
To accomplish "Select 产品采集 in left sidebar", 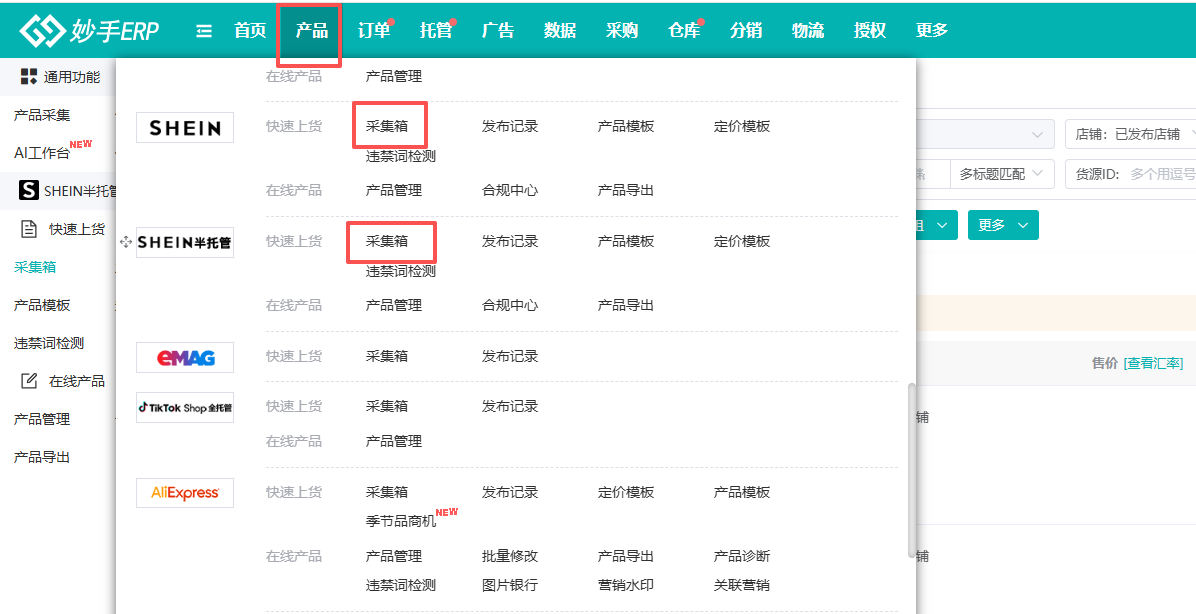I will pyautogui.click(x=42, y=115).
